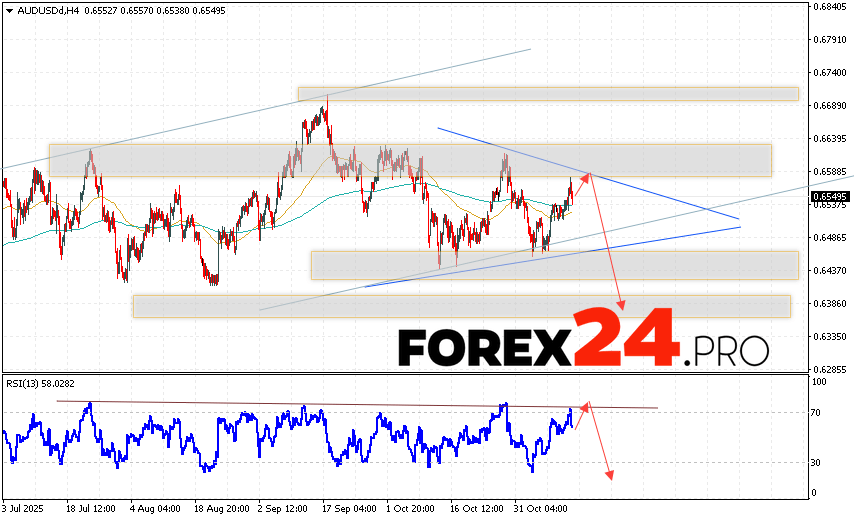
Task: Click the red arrowhead at the RSI resistance line
Action: coord(586,404)
